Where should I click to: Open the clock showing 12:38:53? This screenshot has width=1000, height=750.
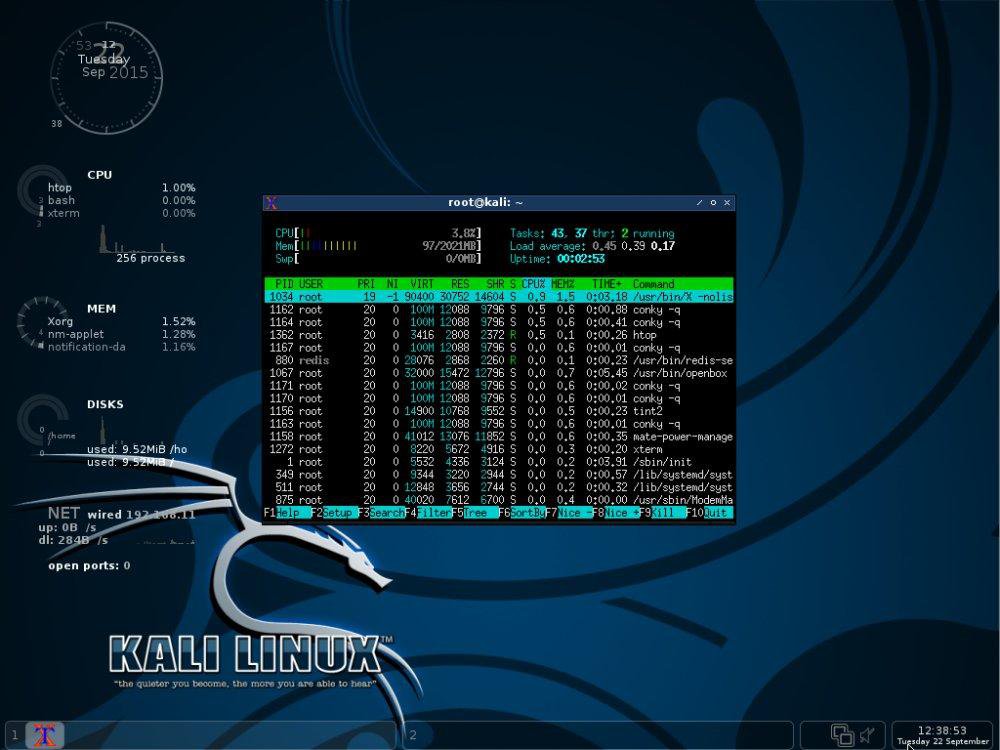(942, 735)
